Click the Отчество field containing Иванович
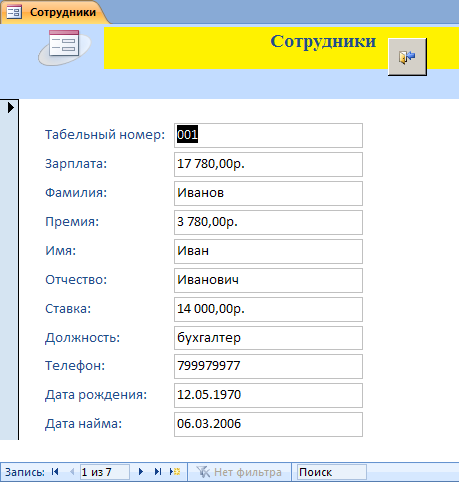Image resolution: width=459 pixels, height=482 pixels. 268,280
